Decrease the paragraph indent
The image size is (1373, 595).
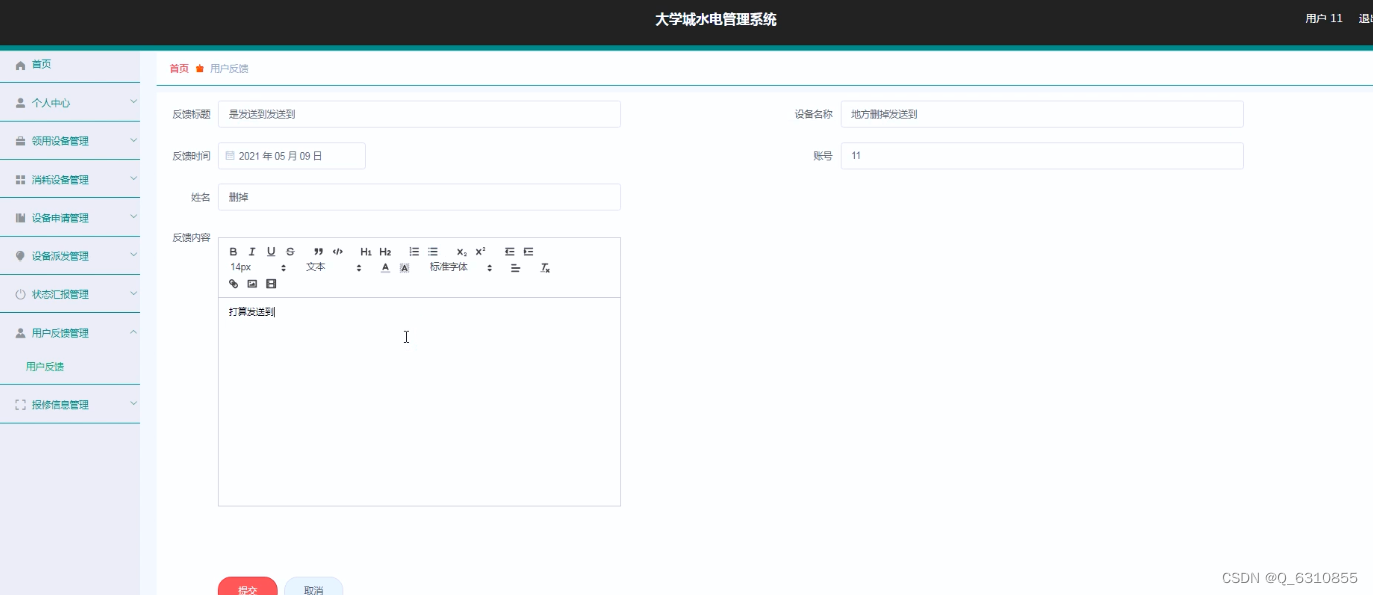[x=509, y=252]
